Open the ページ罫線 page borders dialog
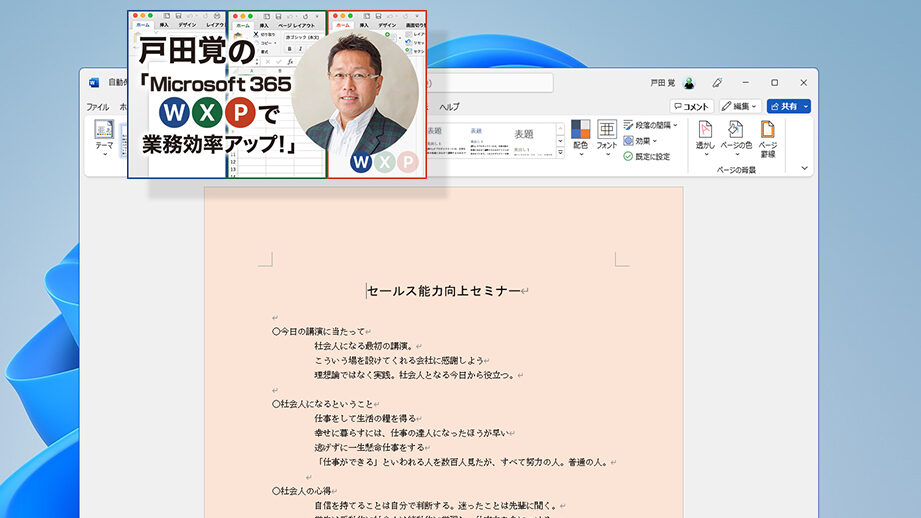This screenshot has height=518, width=921. tap(768, 139)
